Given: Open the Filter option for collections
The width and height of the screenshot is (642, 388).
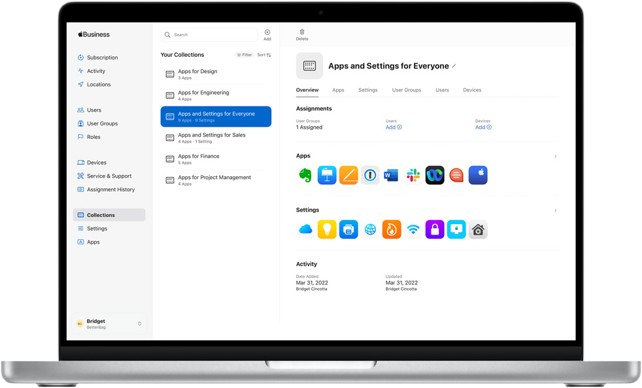Looking at the screenshot, I should tap(244, 54).
